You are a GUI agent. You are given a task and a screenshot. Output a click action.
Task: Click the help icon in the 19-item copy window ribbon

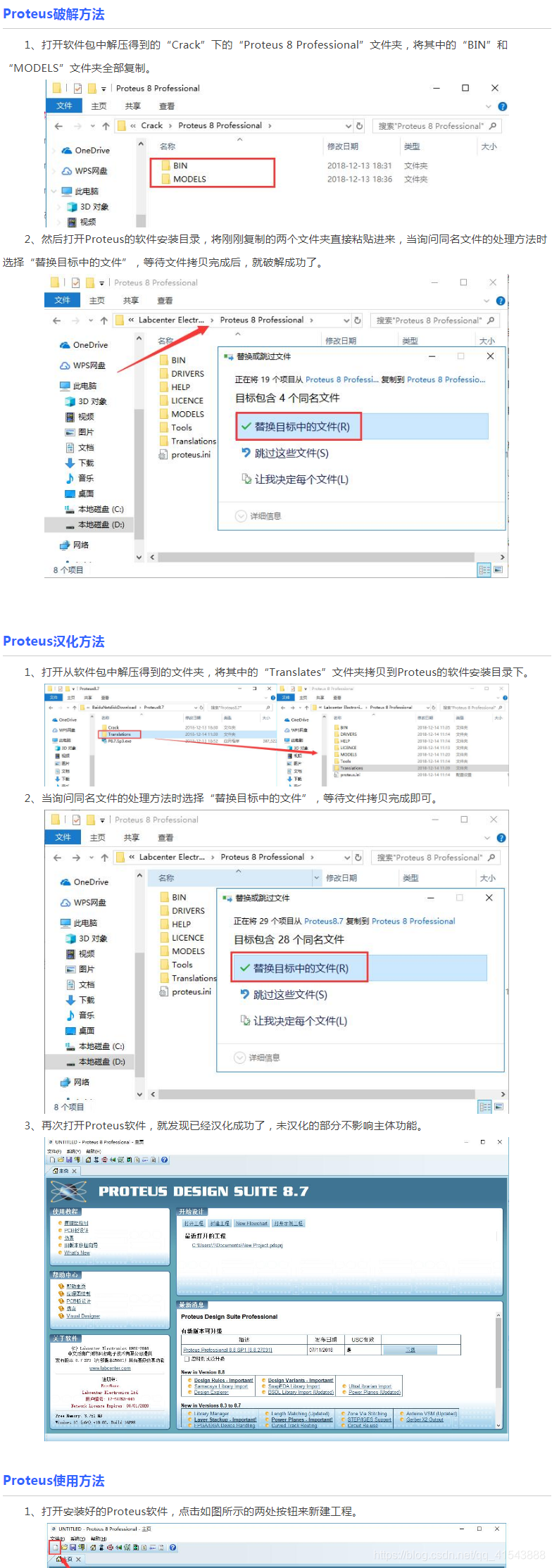(x=501, y=301)
